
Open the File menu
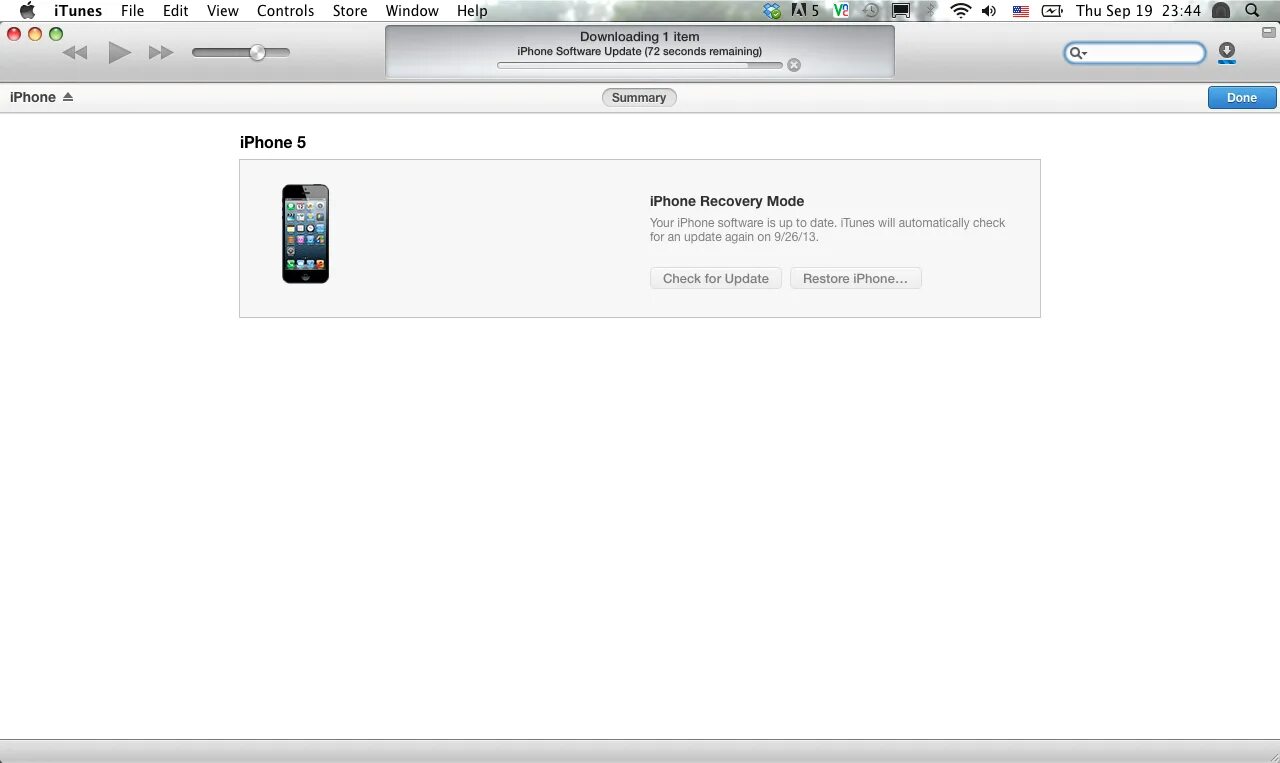(132, 10)
